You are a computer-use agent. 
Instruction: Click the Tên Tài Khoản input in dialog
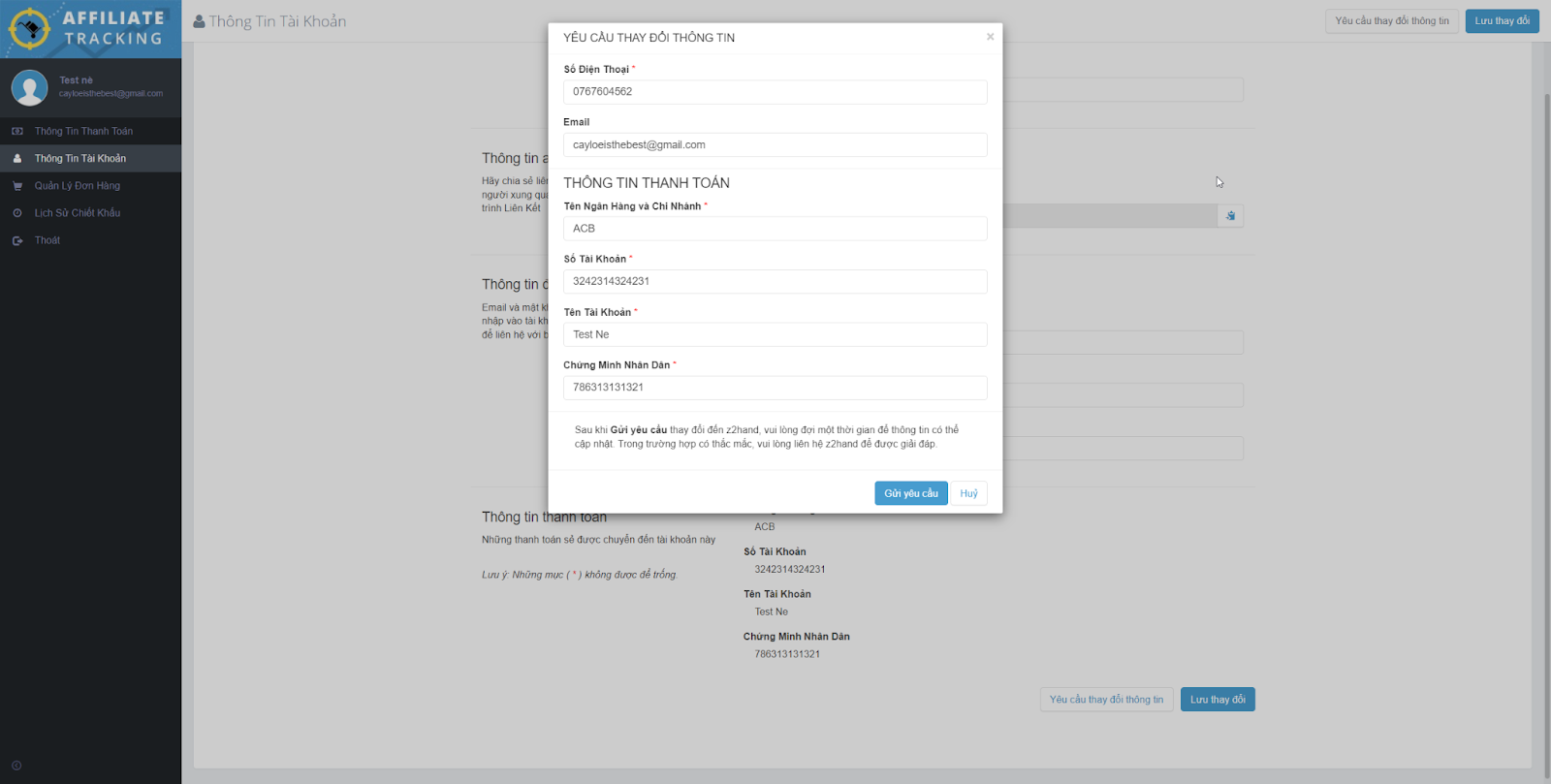[775, 334]
